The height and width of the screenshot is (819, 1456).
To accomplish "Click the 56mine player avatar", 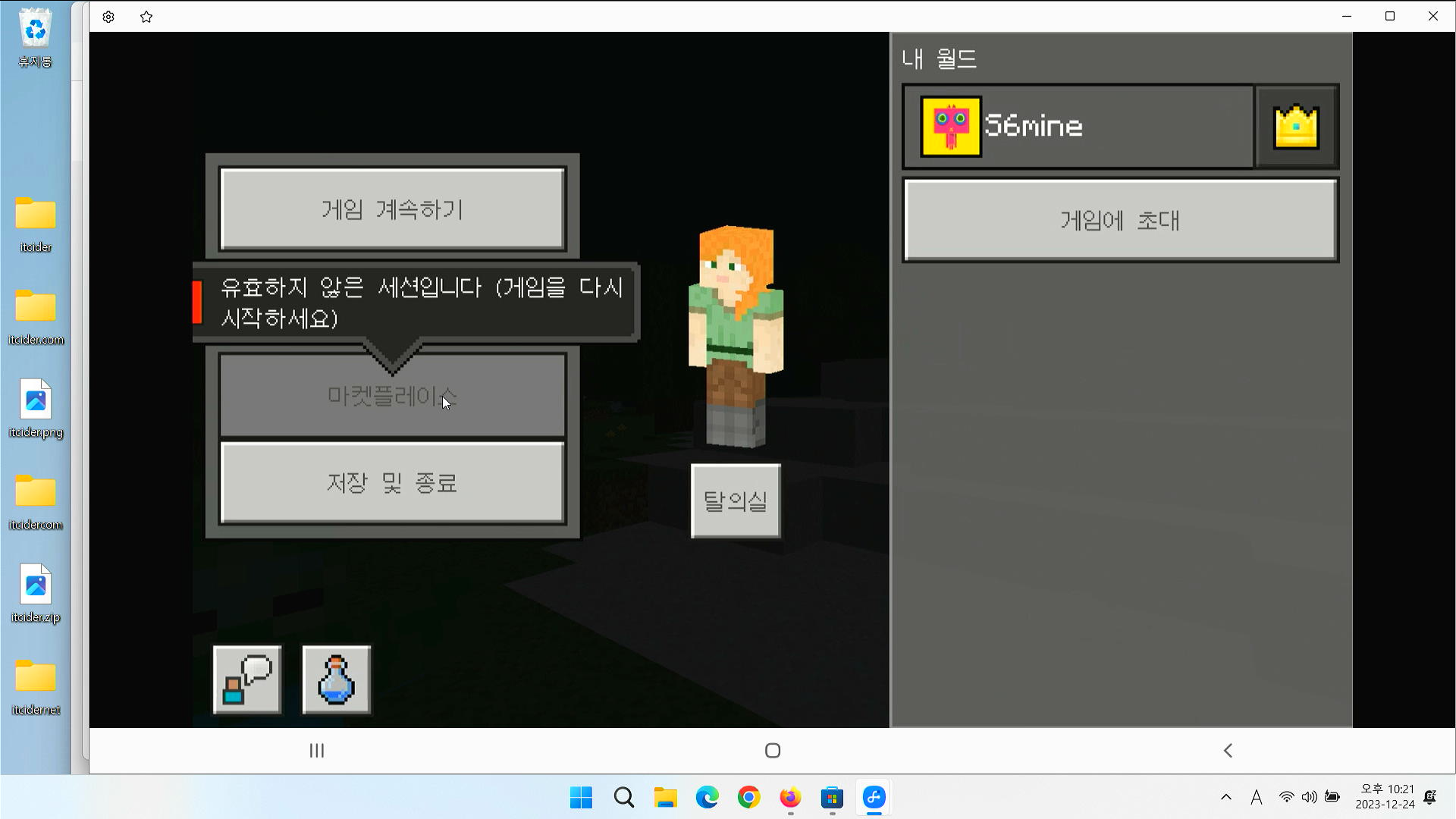I will (951, 127).
